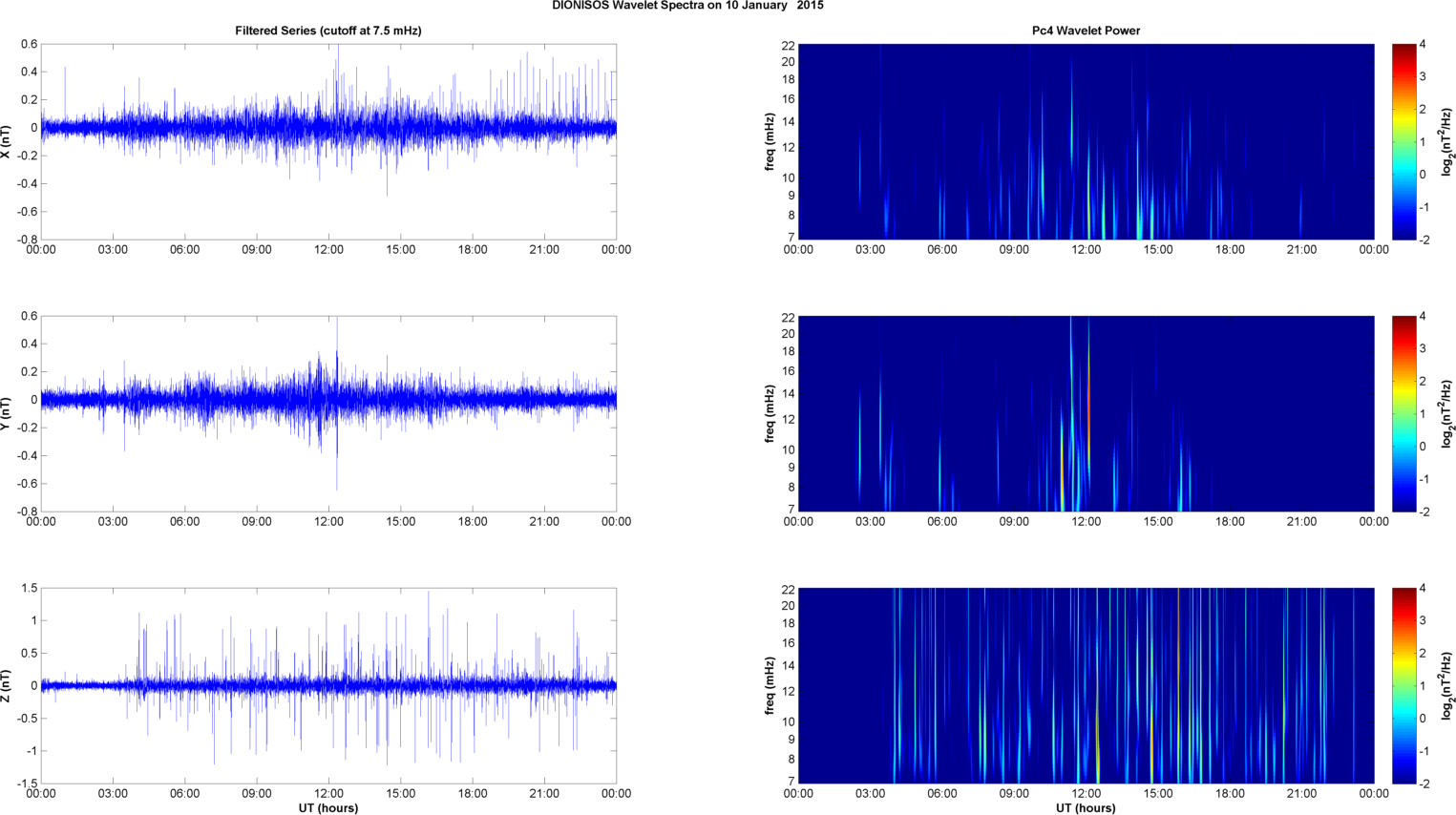The width and height of the screenshot is (1456, 815).
Task: Click the 22 frequency tick on top spectrogram
Action: coord(789,46)
